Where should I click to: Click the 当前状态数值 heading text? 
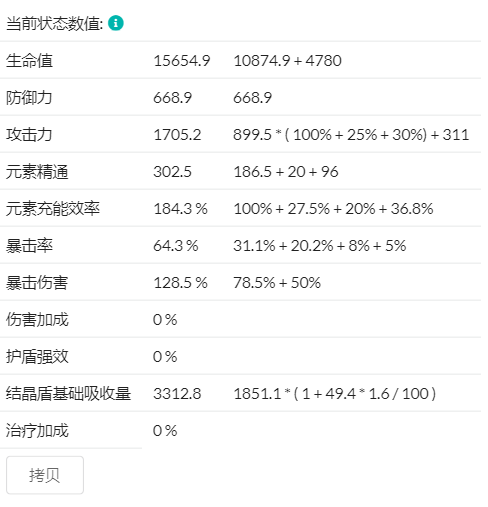coord(55,23)
